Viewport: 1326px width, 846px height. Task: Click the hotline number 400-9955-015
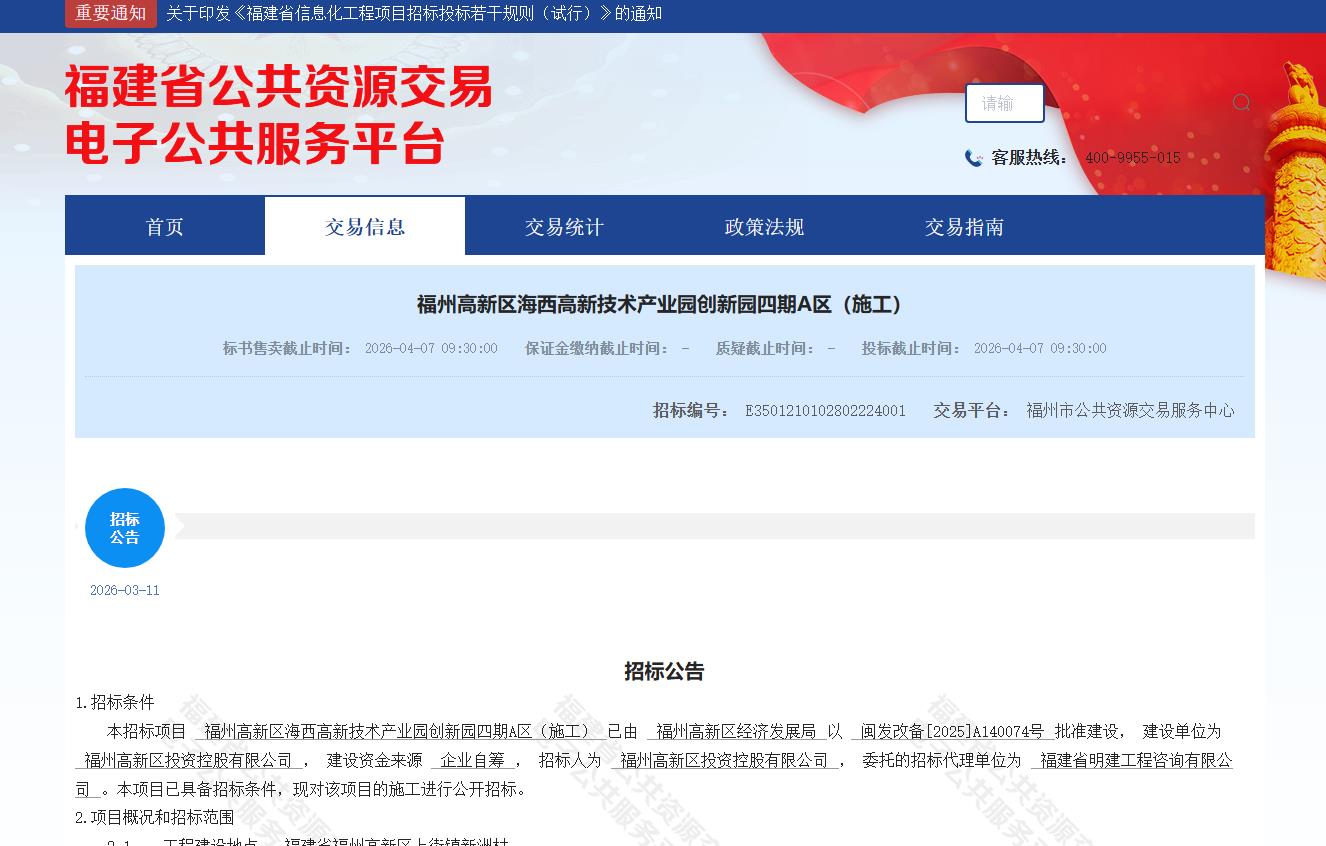(1132, 158)
